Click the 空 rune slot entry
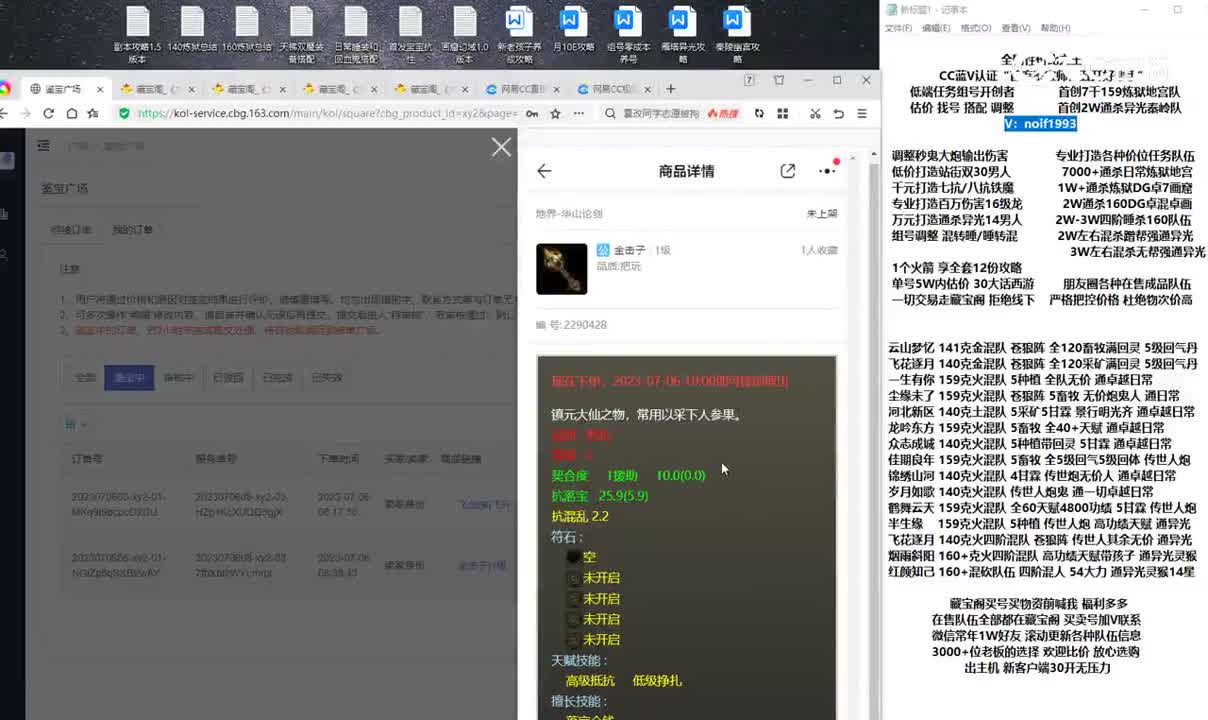The height and width of the screenshot is (720, 1208). pos(589,557)
